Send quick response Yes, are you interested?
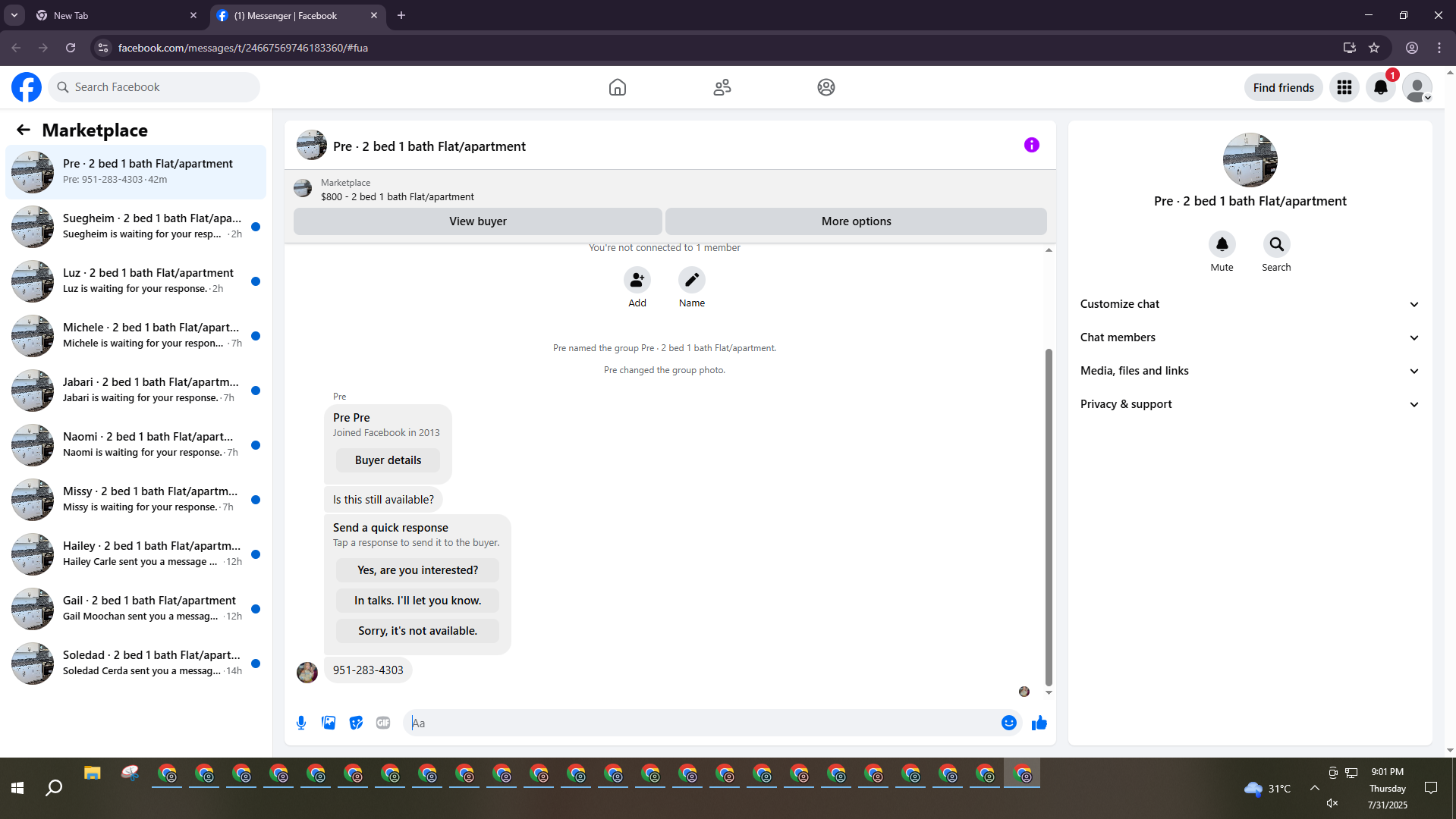 pos(418,570)
